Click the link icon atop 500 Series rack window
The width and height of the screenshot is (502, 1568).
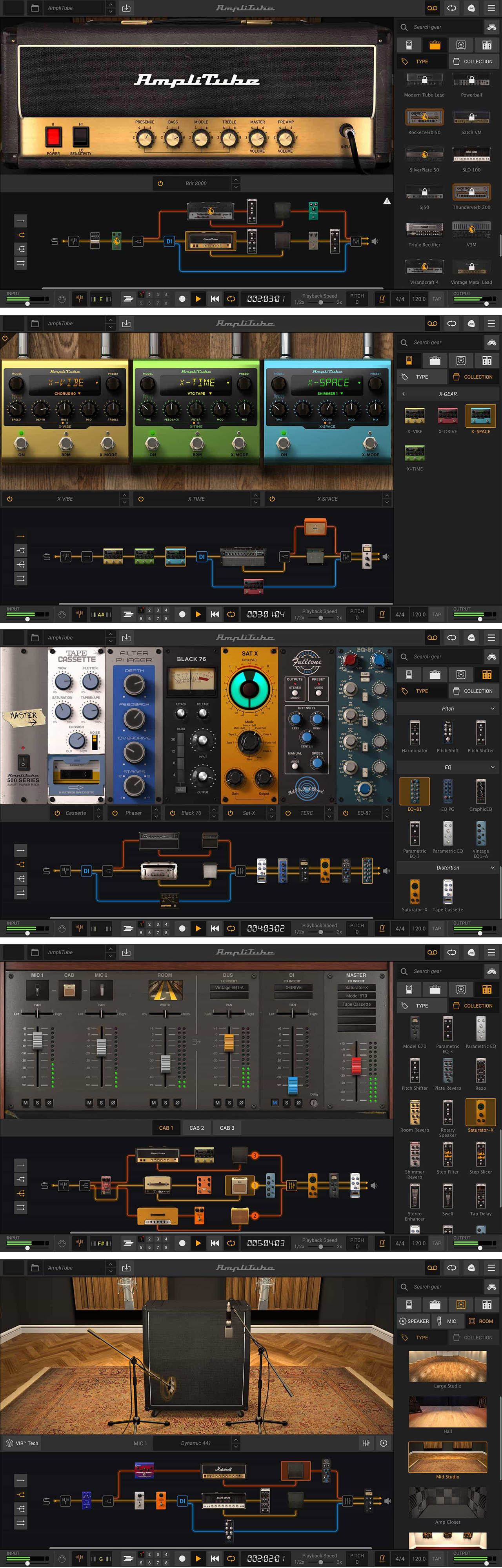pos(451,637)
